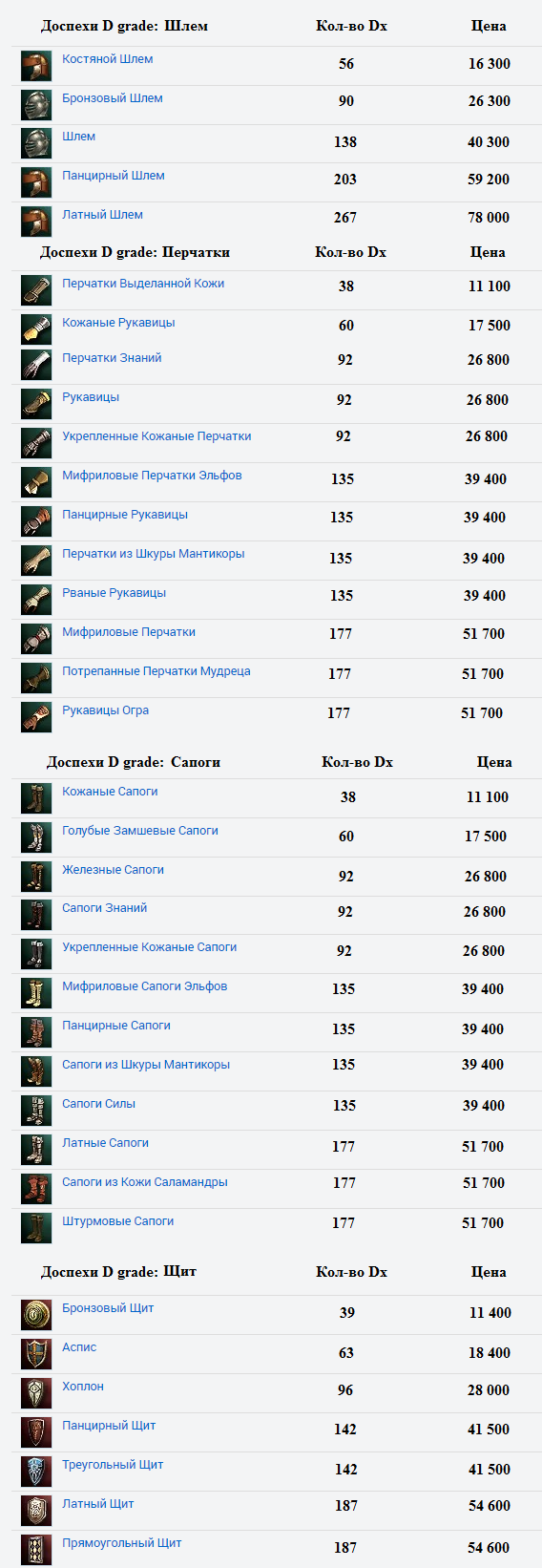This screenshot has height=1568, width=542.
Task: Click the Кожаные Сапоги boots icon
Action: 36,798
